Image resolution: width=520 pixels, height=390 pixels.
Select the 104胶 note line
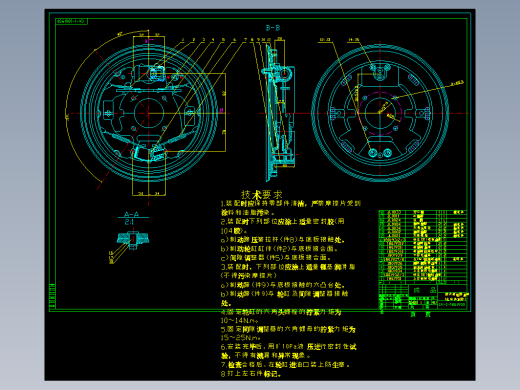click(x=234, y=231)
